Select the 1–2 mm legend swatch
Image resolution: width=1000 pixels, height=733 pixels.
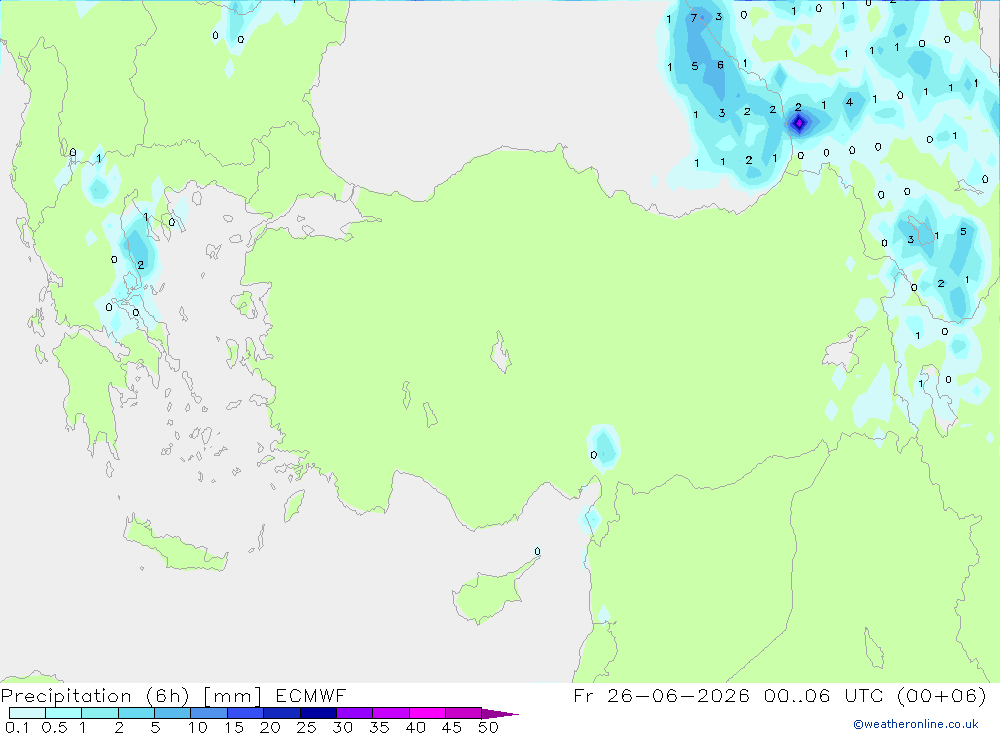[x=100, y=713]
